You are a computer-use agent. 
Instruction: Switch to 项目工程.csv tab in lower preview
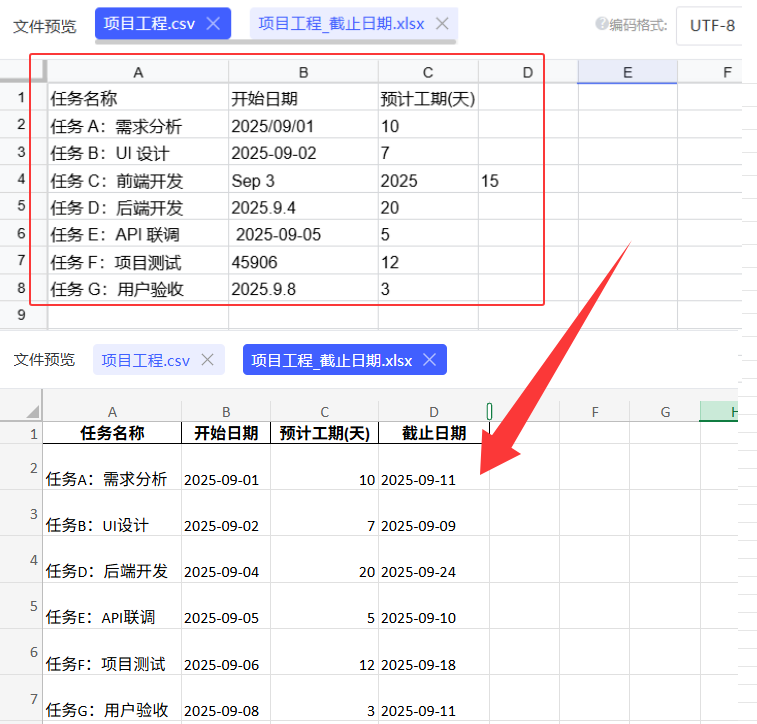pos(146,360)
